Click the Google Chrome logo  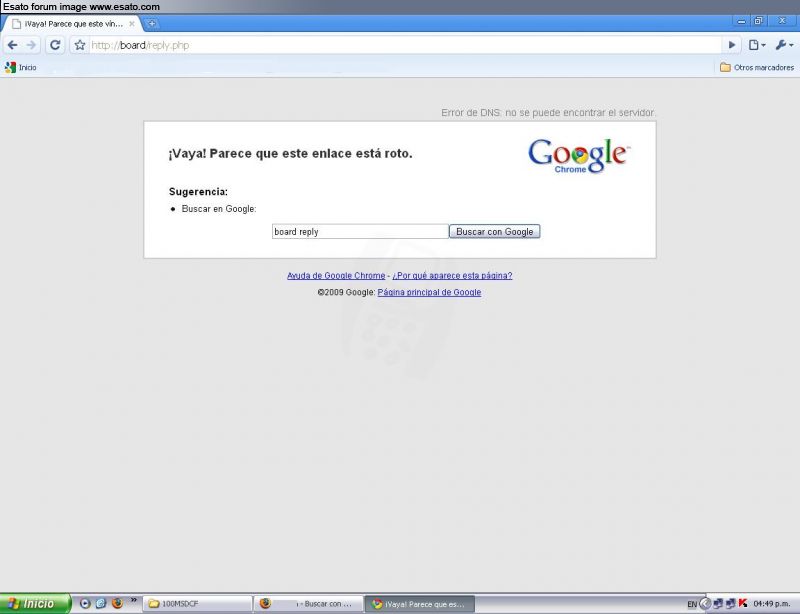579,156
